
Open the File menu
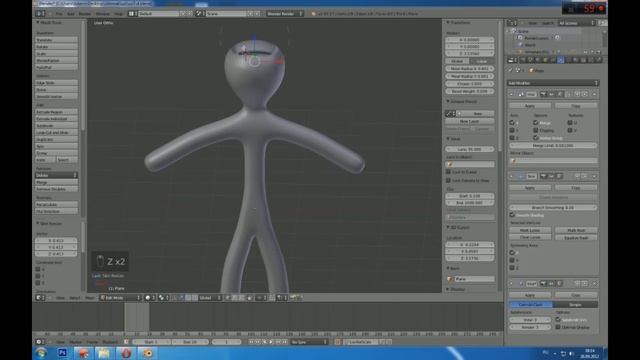pos(59,13)
